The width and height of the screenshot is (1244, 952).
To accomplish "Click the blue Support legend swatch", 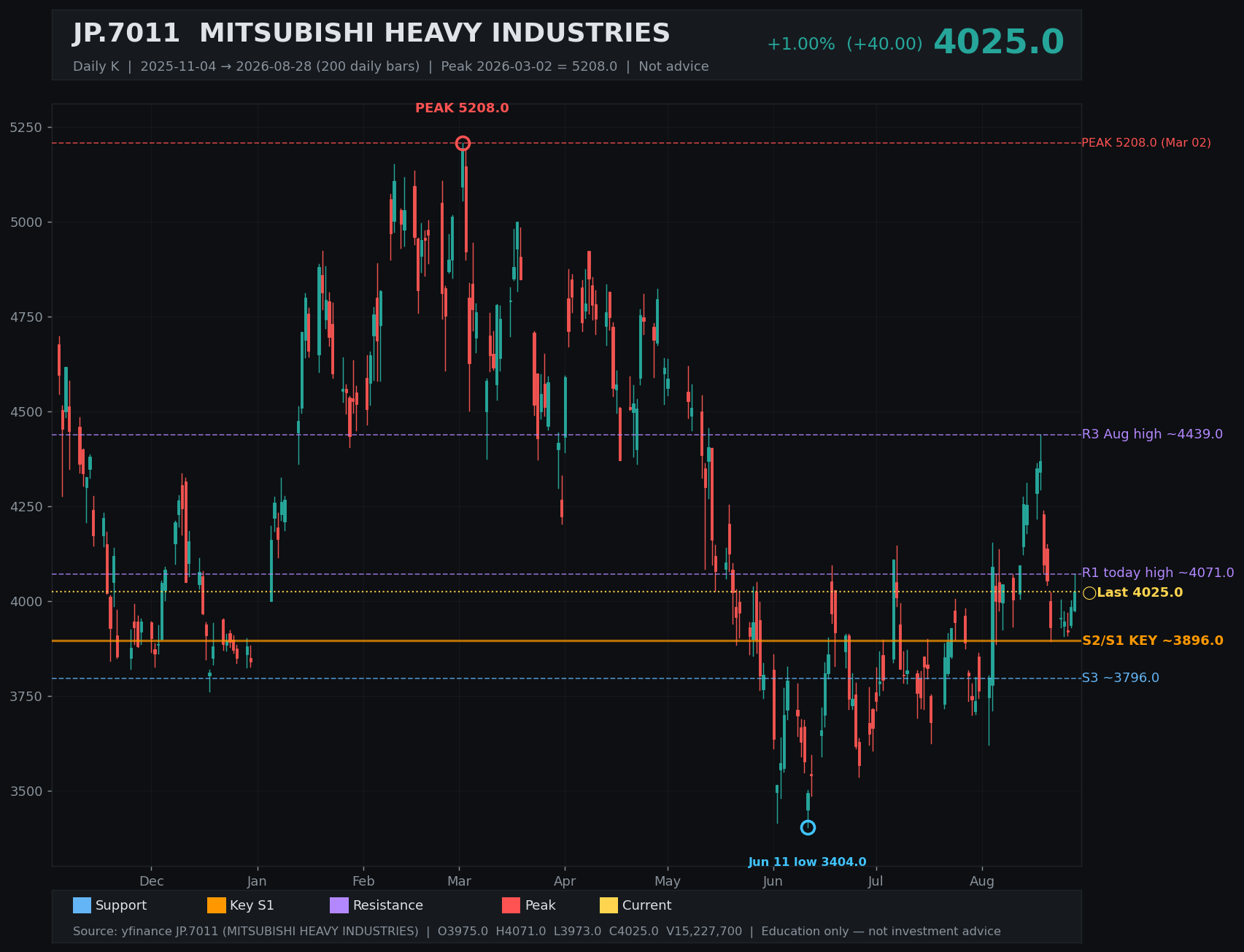I will 82,905.
